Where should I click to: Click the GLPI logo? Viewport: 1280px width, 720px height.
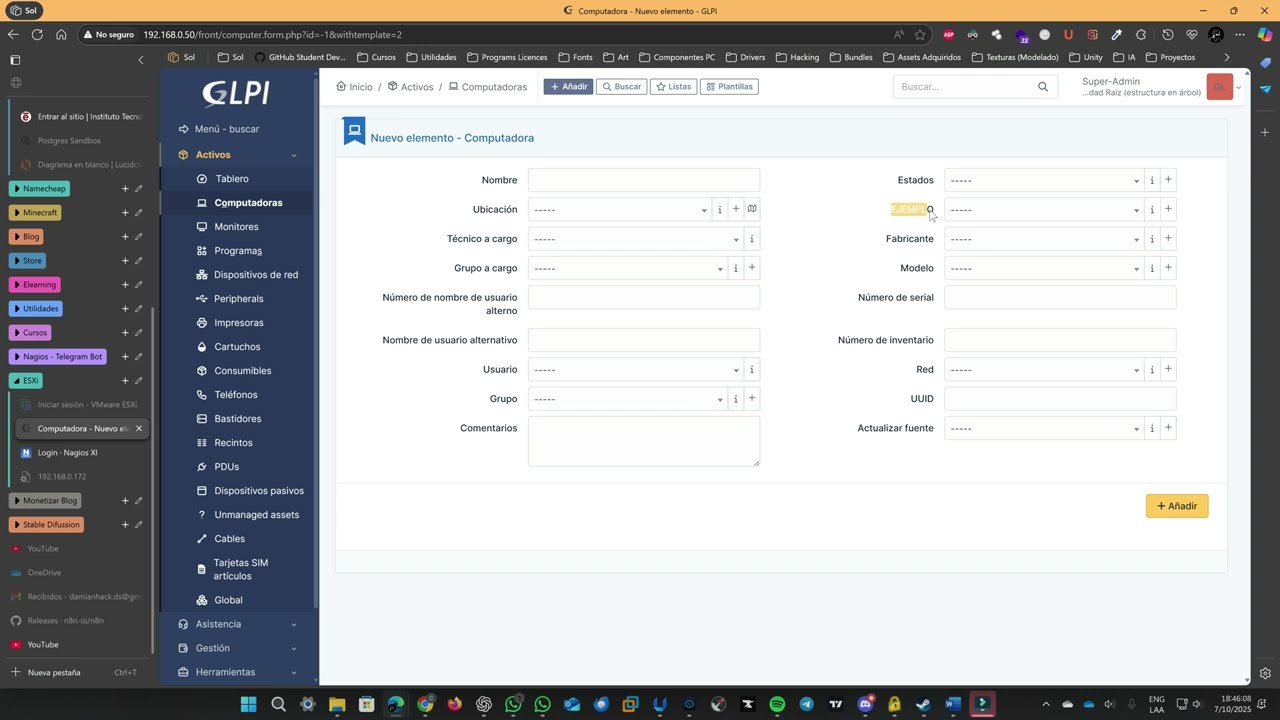coord(236,93)
